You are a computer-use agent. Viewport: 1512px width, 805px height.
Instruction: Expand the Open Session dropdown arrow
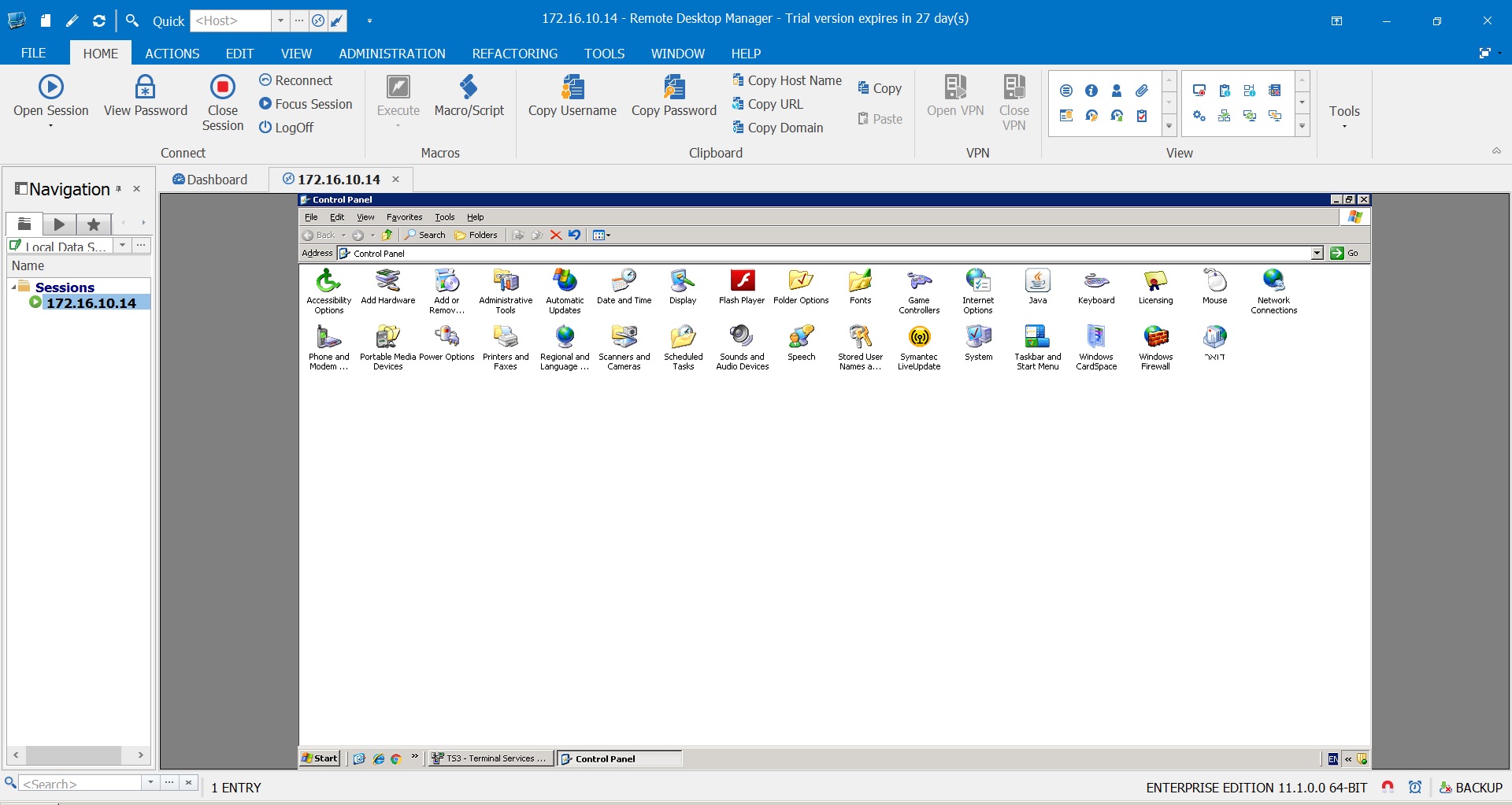click(x=50, y=126)
